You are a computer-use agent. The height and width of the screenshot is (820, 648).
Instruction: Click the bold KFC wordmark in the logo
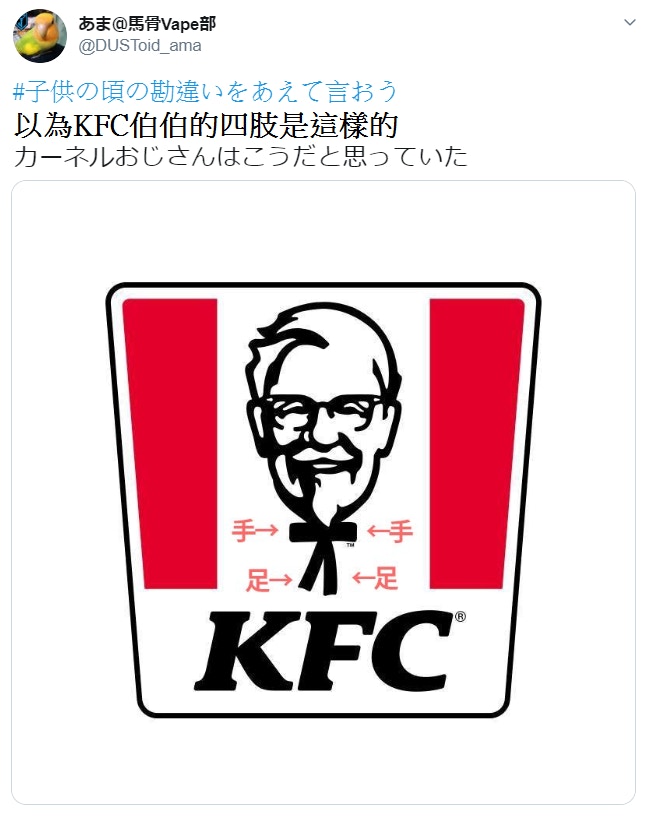pyautogui.click(x=323, y=651)
